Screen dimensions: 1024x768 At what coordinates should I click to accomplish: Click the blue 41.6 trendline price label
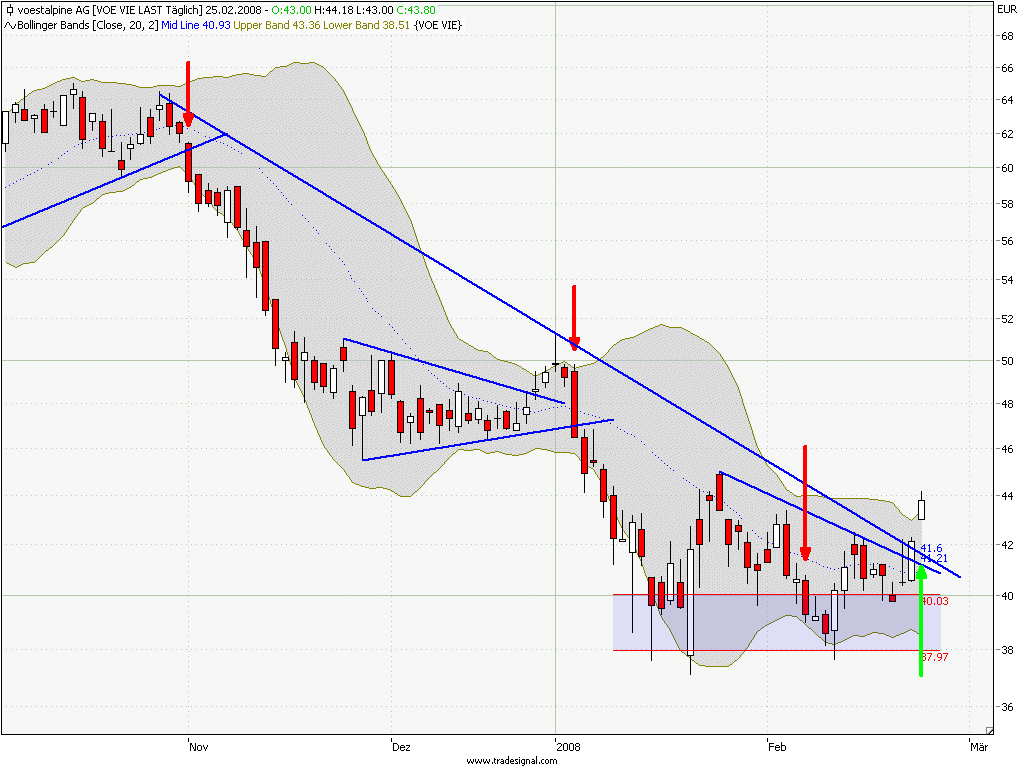(931, 548)
